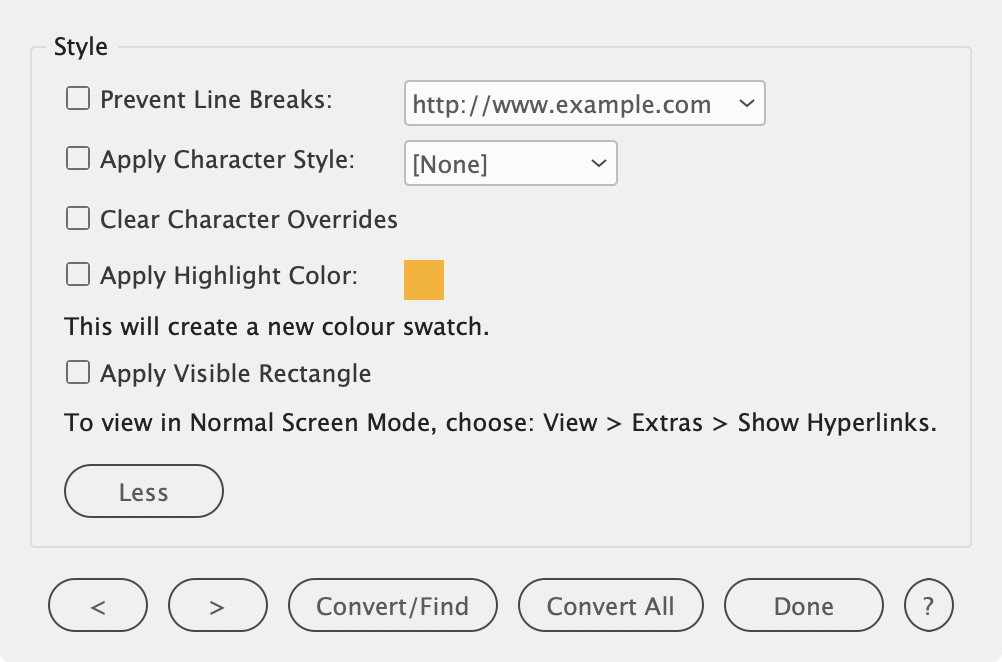This screenshot has width=1002, height=662.
Task: Click the Convert/Find button
Action: (x=393, y=605)
